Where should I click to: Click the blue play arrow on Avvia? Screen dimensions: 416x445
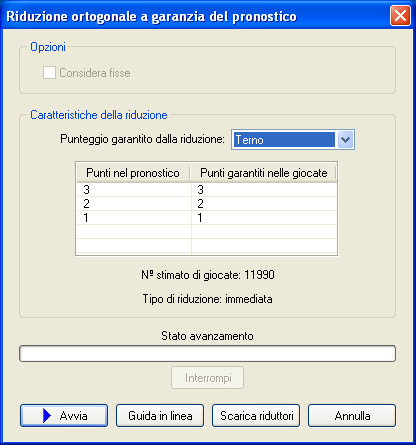coord(47,416)
